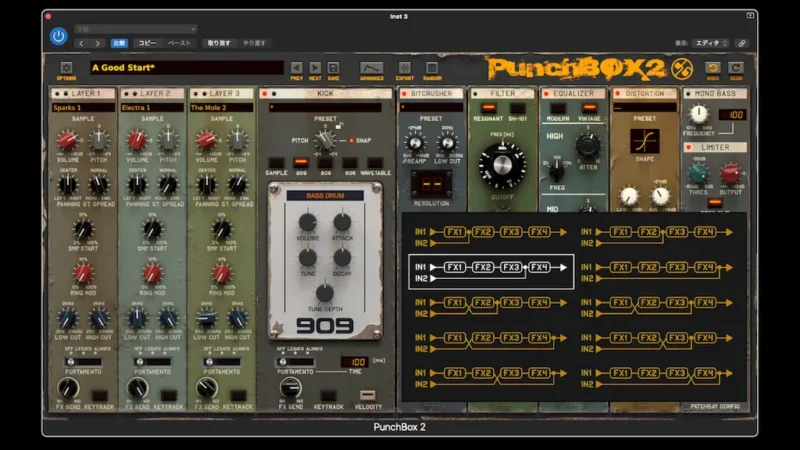Go to previous host preset with left chevron

81,43
